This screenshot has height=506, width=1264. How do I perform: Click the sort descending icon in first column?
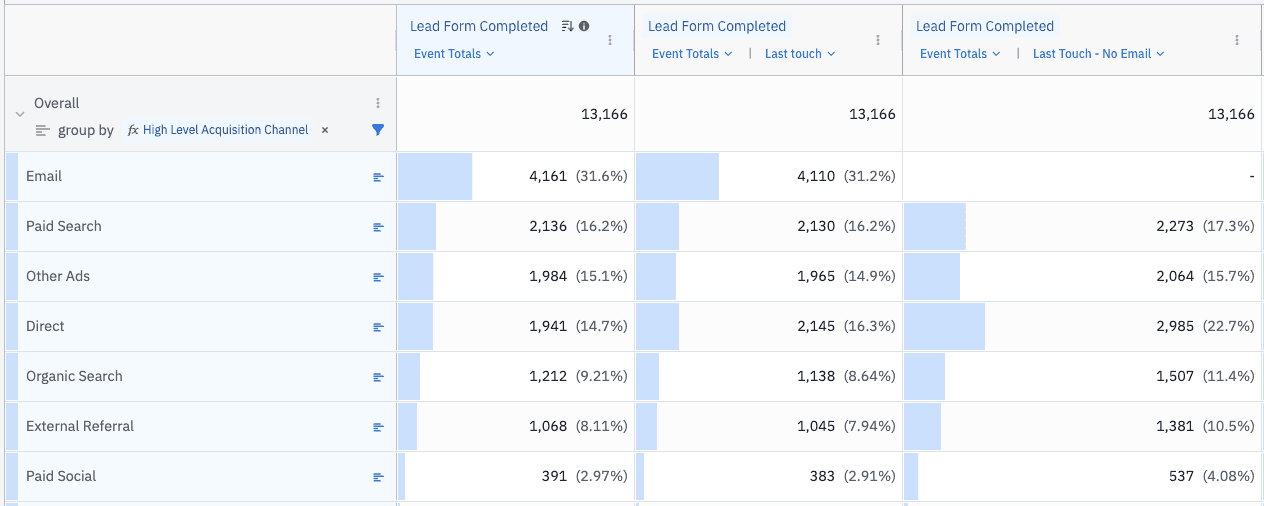[567, 26]
